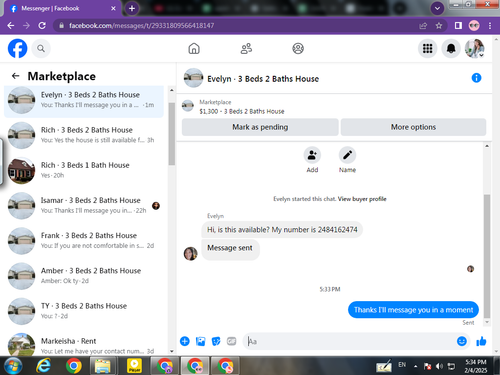This screenshot has width=500, height=375.
Task: Launch Internet Explorer from the taskbar
Action: coord(44,366)
